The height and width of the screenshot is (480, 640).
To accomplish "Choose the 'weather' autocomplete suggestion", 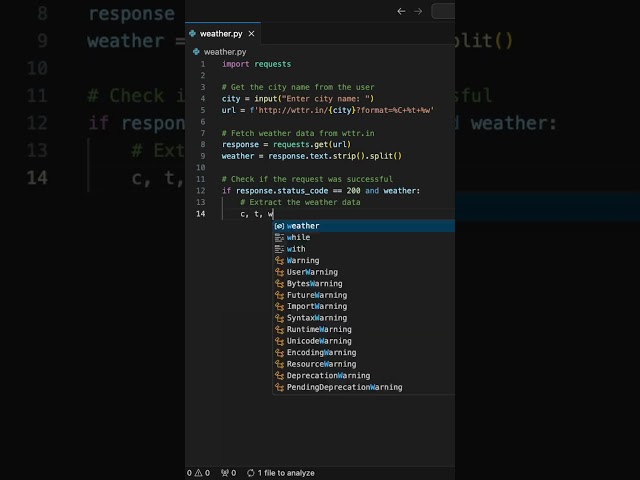I will pos(364,226).
